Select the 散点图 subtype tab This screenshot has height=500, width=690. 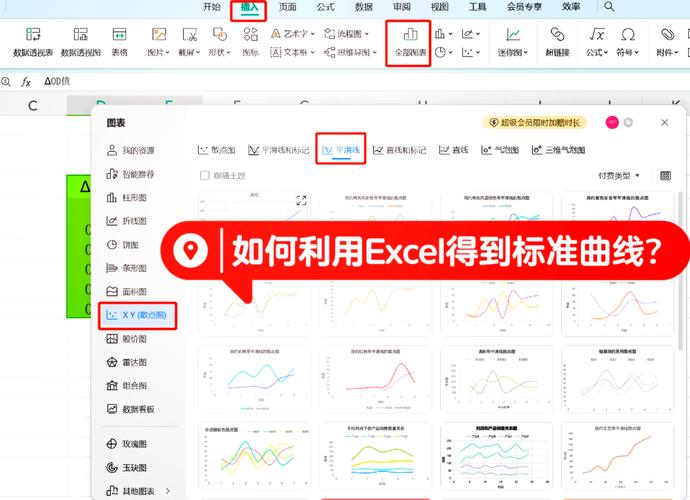point(217,150)
